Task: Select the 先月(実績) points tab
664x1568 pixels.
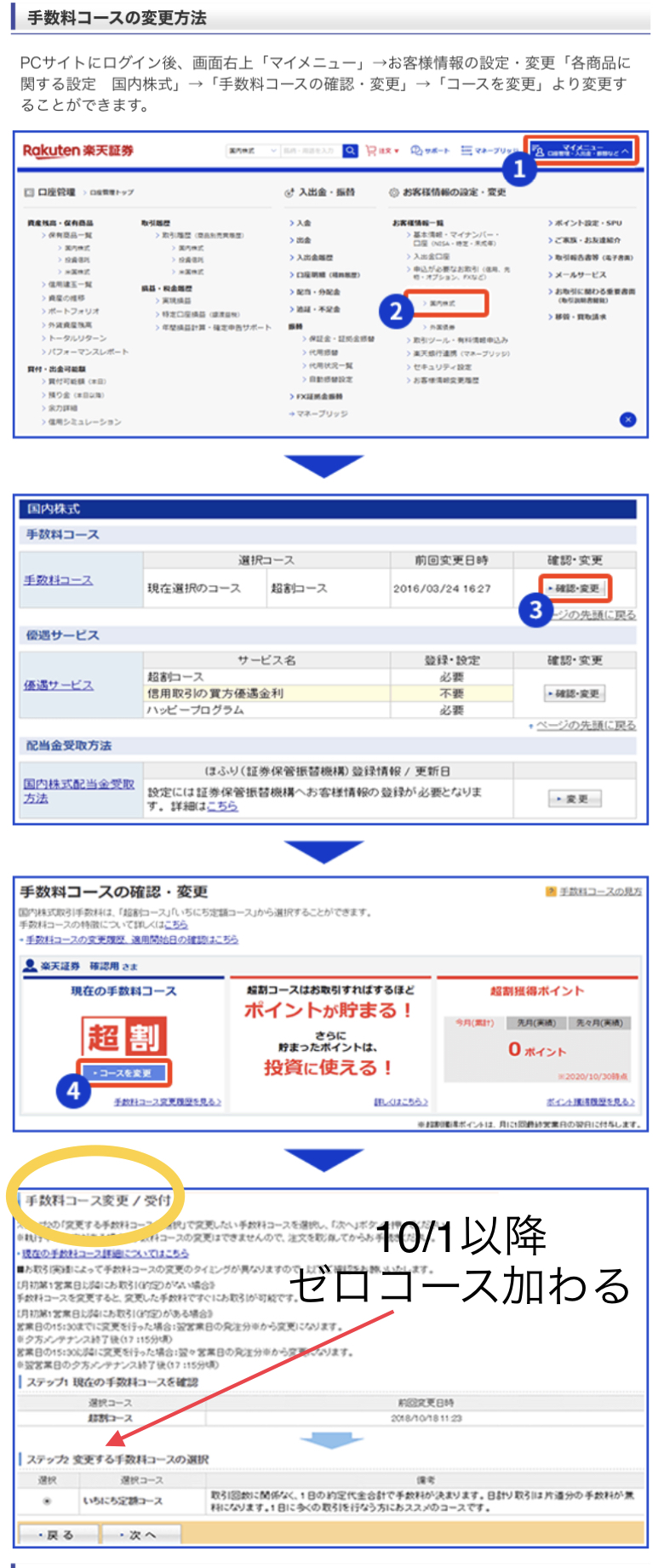Action: [536, 1023]
